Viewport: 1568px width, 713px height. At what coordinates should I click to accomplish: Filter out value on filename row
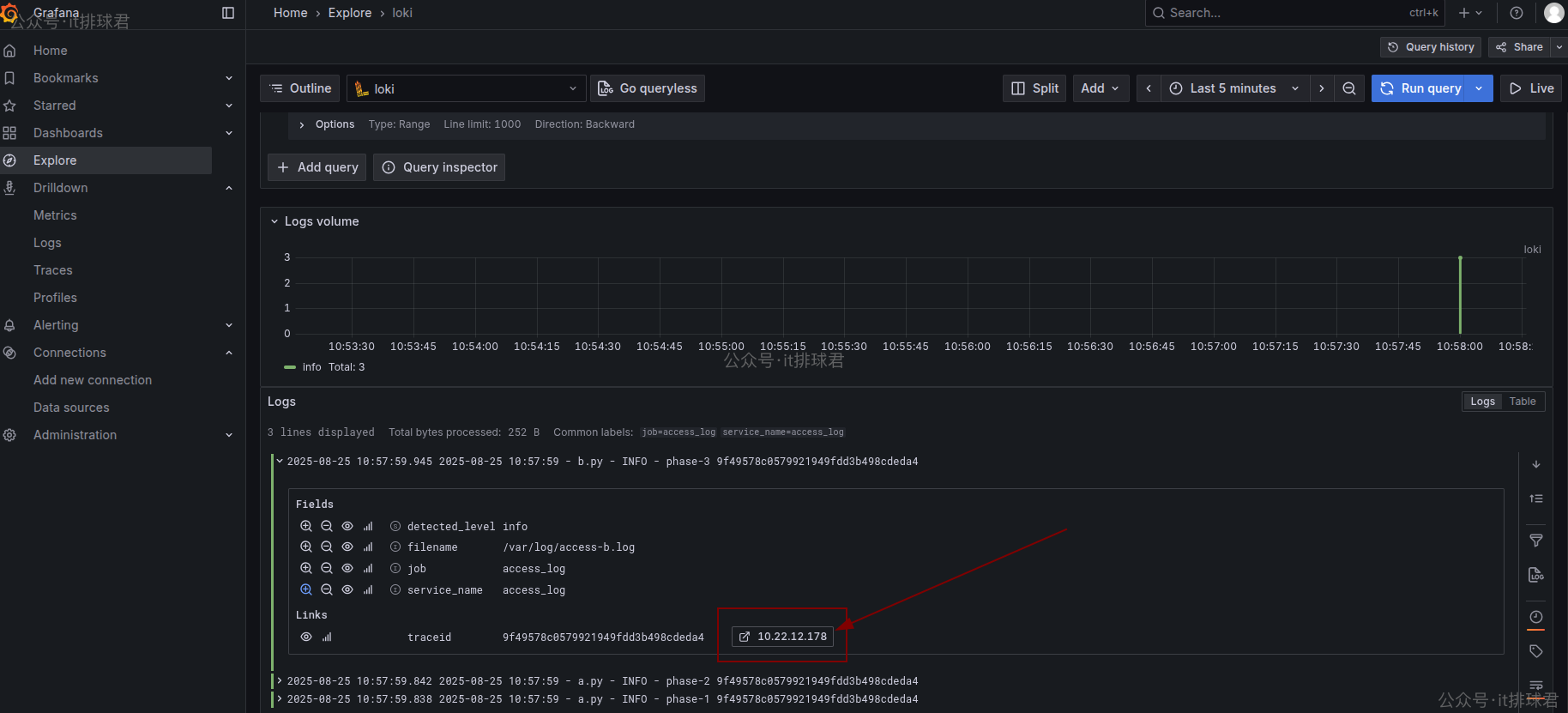point(327,547)
